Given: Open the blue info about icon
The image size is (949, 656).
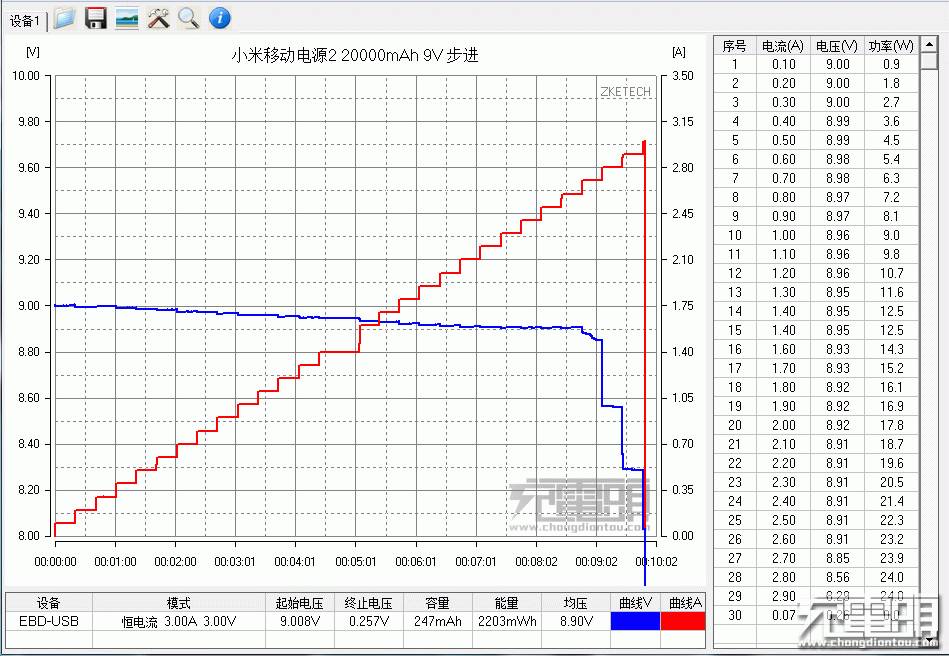Looking at the screenshot, I should click(x=220, y=18).
